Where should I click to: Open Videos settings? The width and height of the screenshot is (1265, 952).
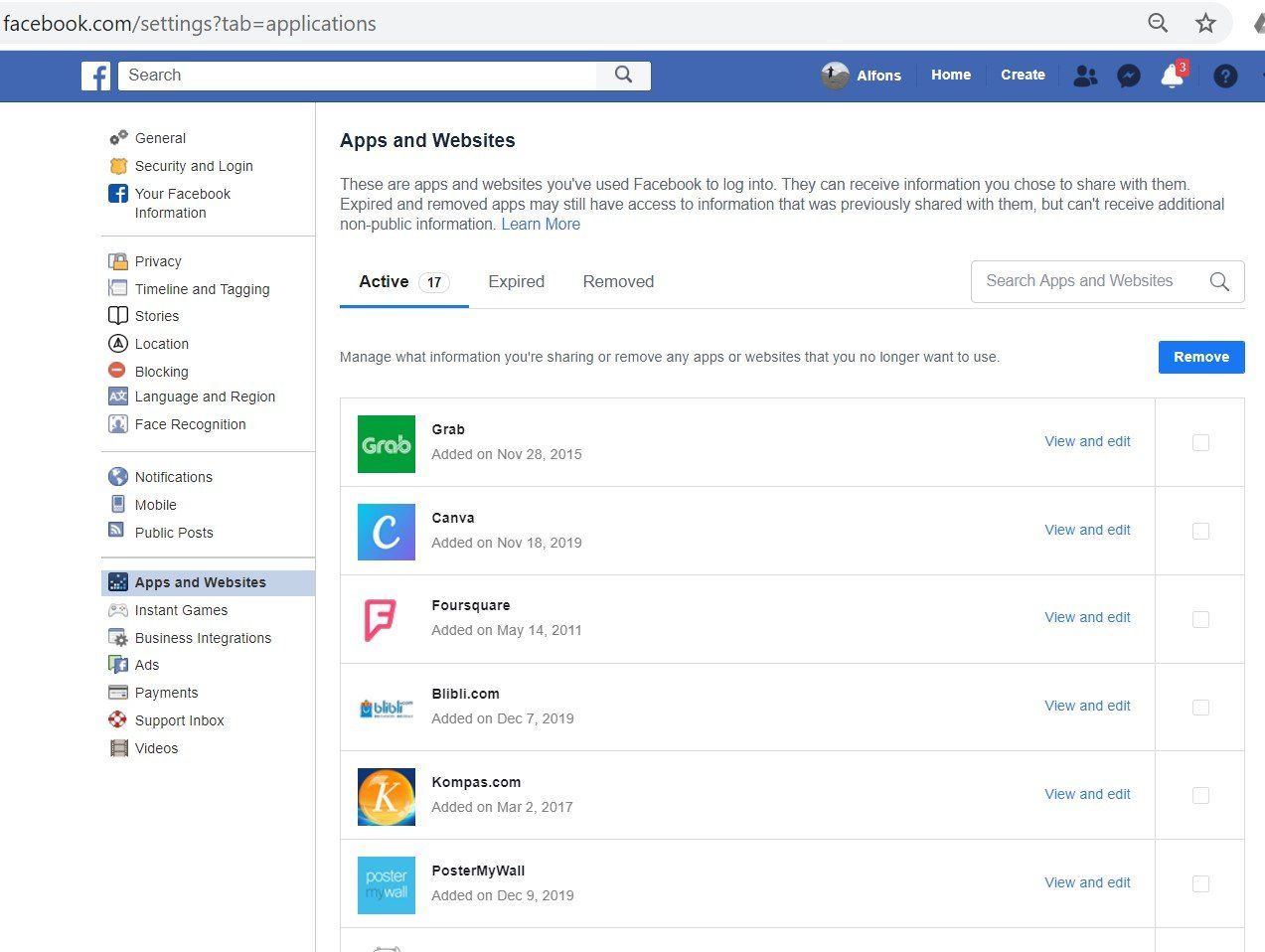(x=156, y=748)
